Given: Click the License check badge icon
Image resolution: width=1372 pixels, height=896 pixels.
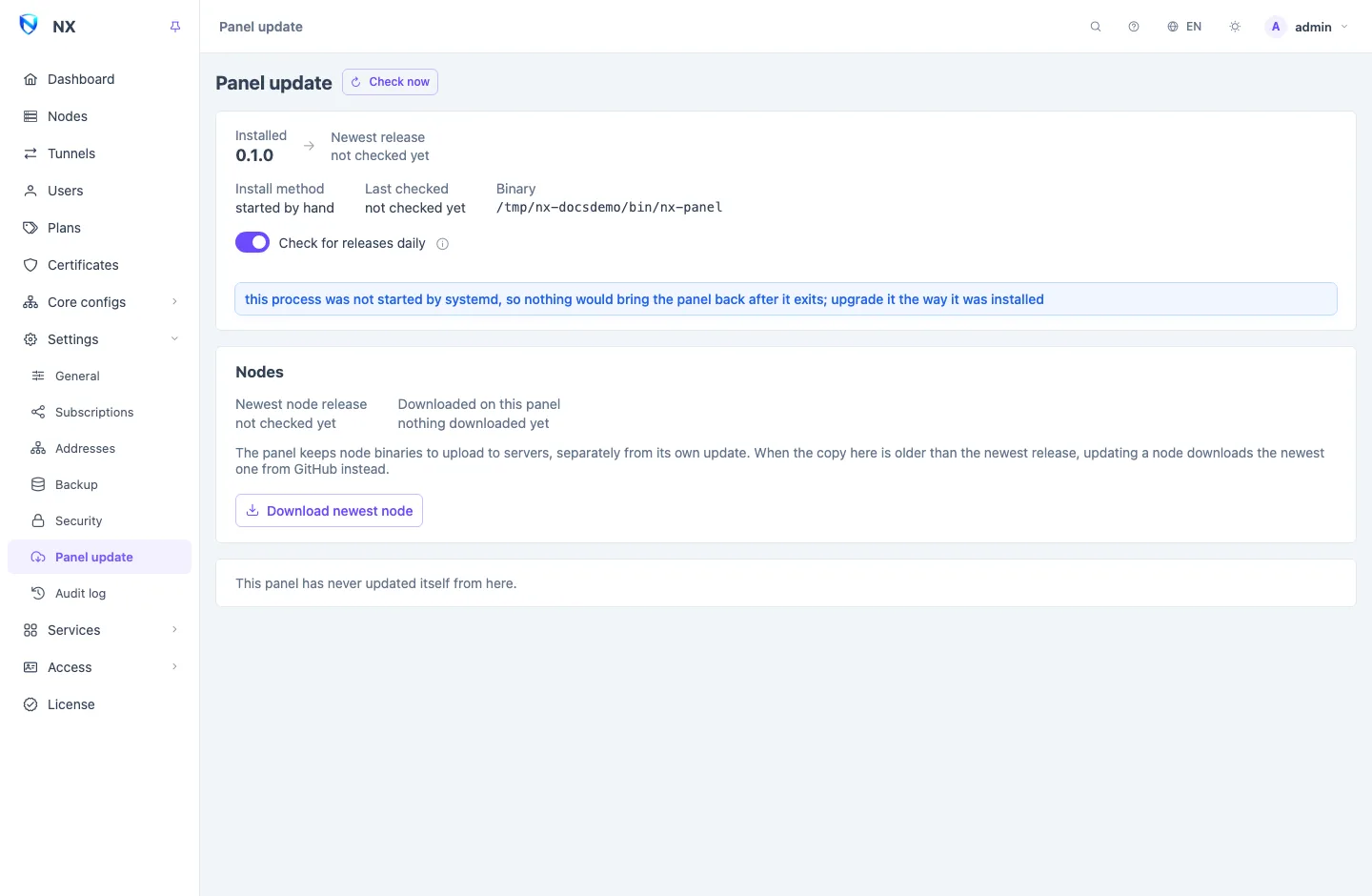Looking at the screenshot, I should [30, 704].
